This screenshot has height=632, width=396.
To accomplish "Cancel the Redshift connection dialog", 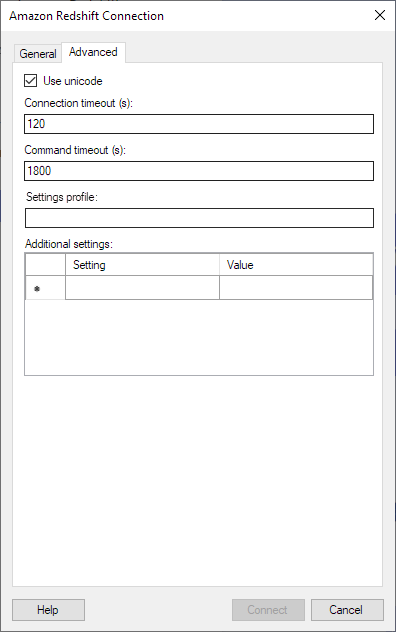I will (x=347, y=610).
